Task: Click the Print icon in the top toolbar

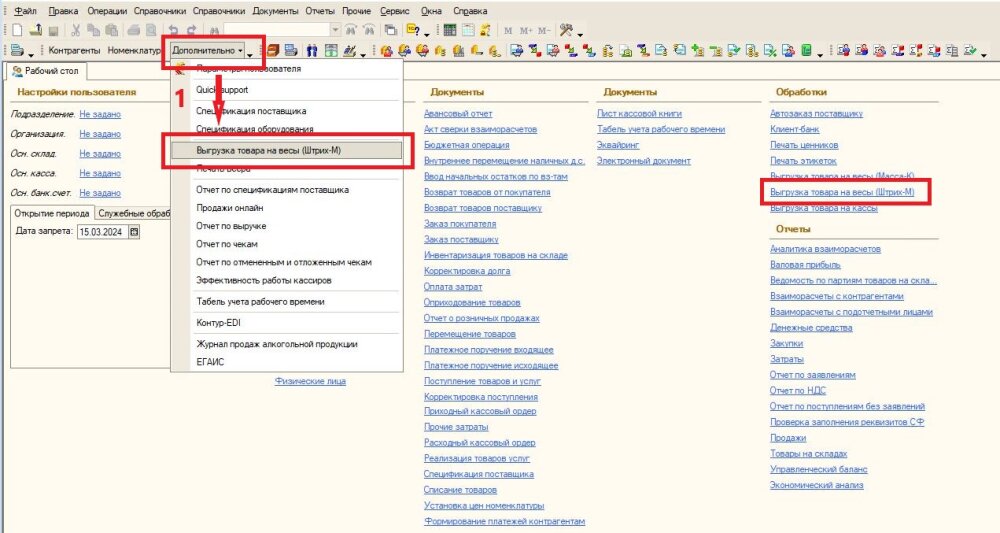Action: tap(133, 30)
